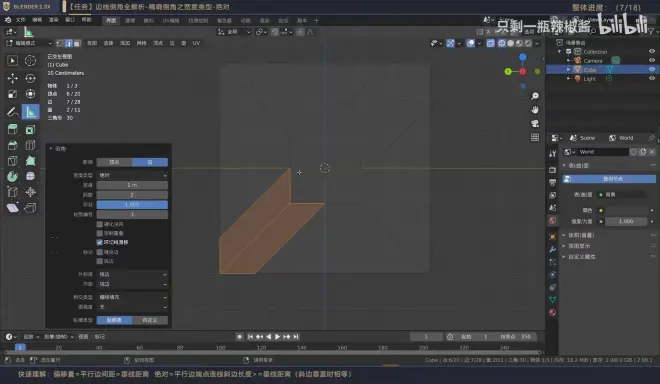Open the 相交类型 dropdown showing 栅格填充

tap(132, 297)
